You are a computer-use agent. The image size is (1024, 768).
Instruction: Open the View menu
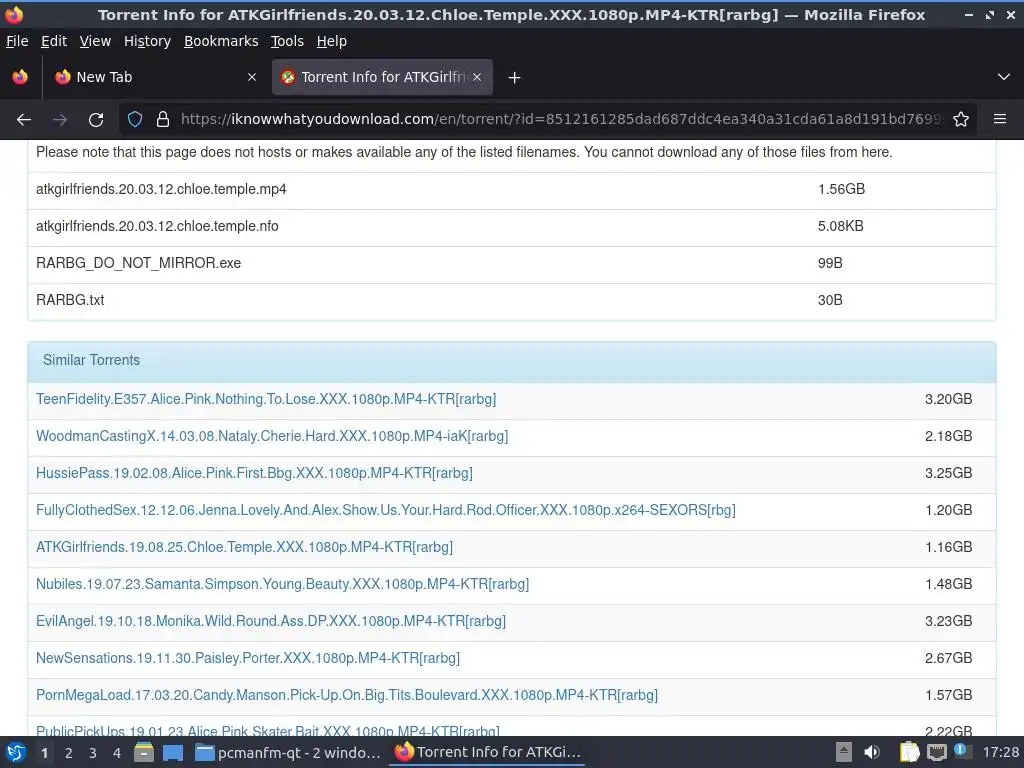95,41
